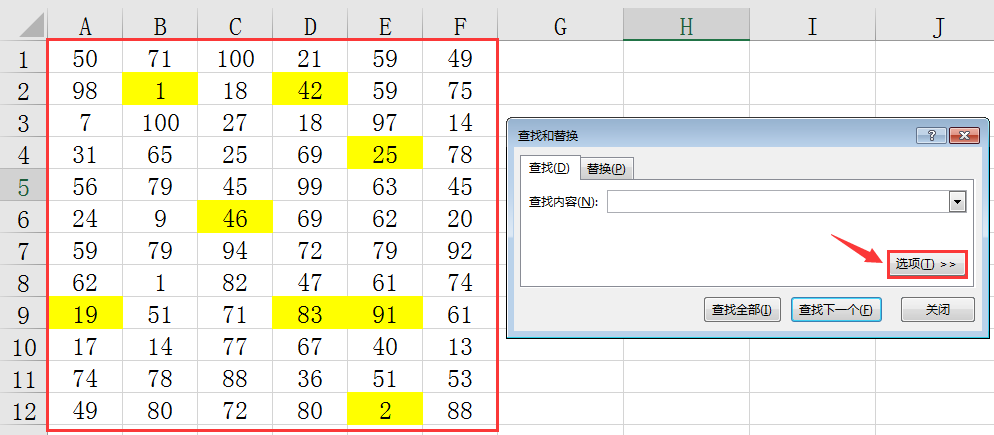
Task: Select column F header
Action: click(460, 26)
